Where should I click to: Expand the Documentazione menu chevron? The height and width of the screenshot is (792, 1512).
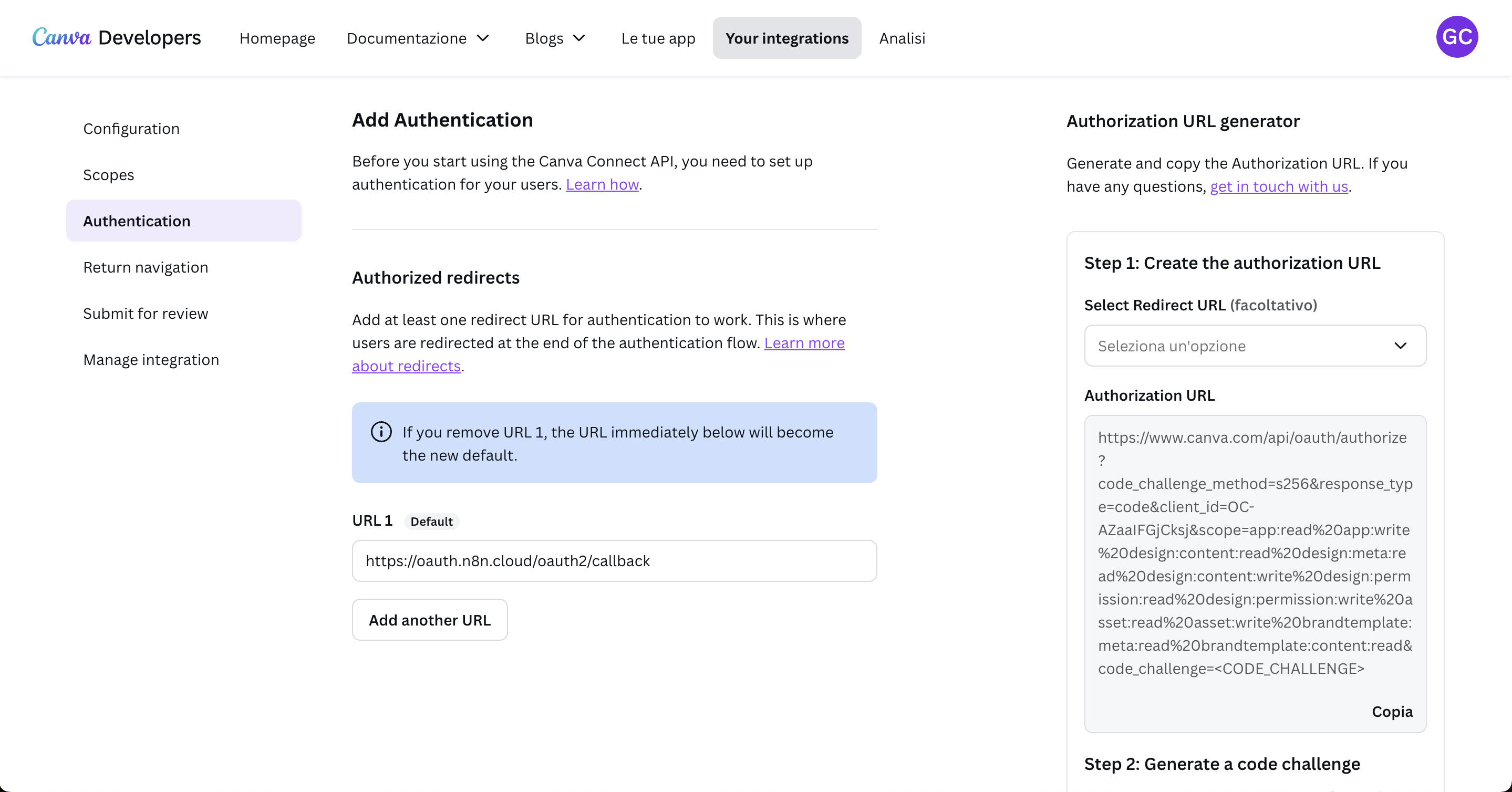click(x=482, y=38)
